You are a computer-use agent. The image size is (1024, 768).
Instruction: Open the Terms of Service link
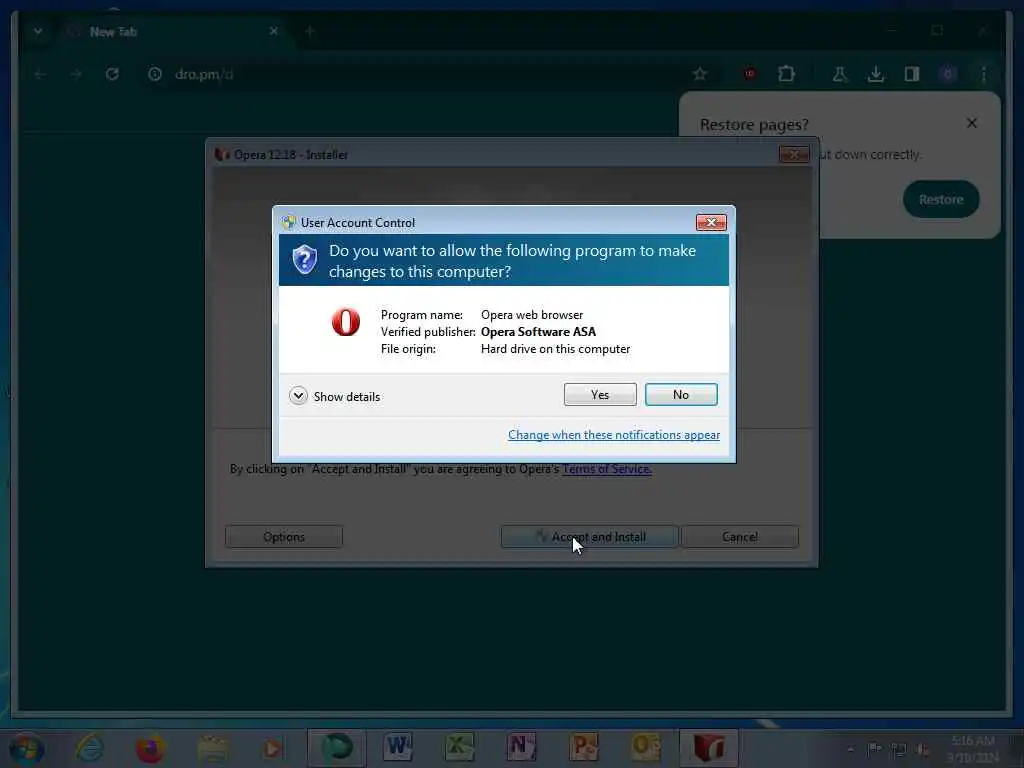click(607, 469)
